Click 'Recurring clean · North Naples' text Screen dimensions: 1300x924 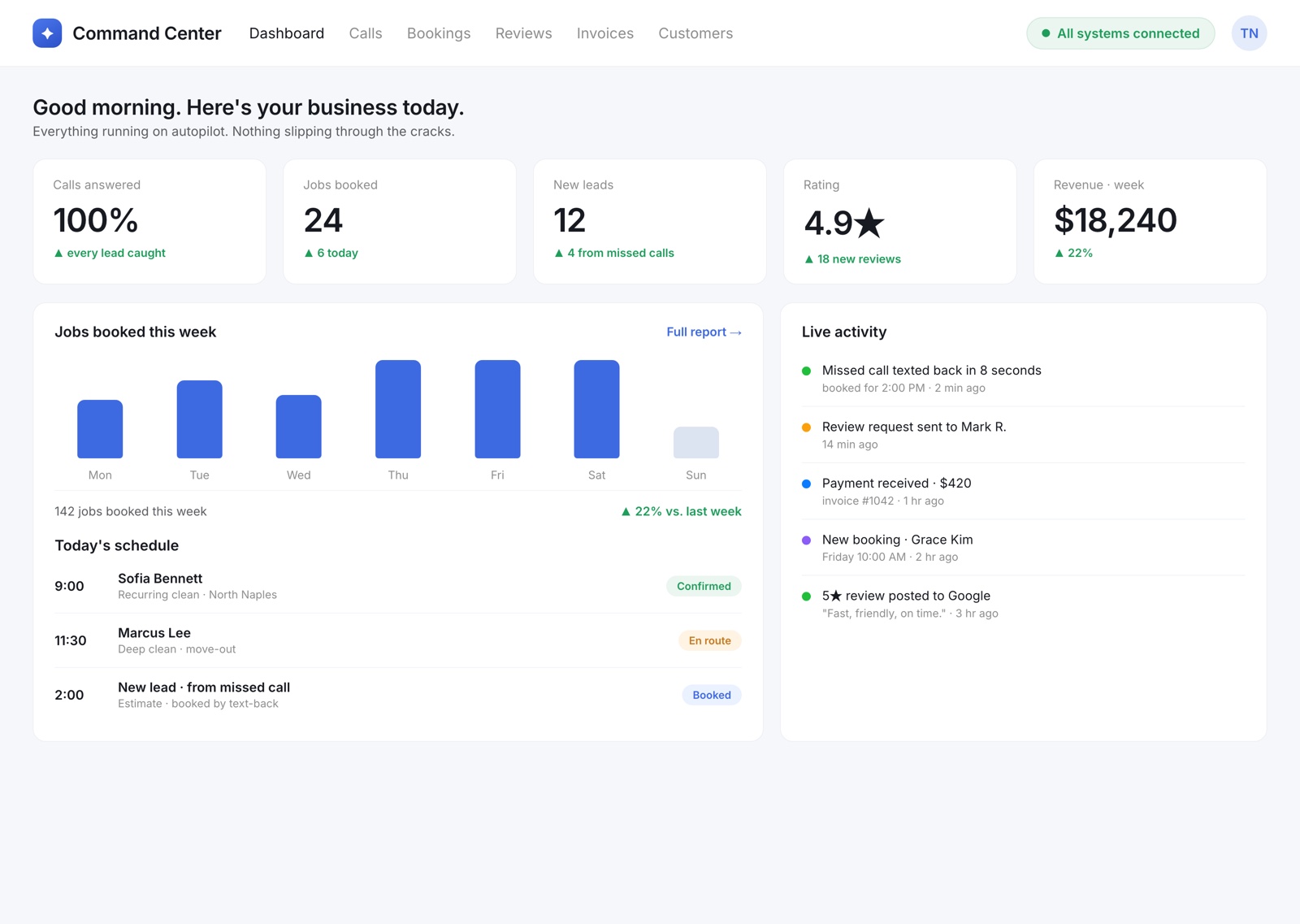197,595
